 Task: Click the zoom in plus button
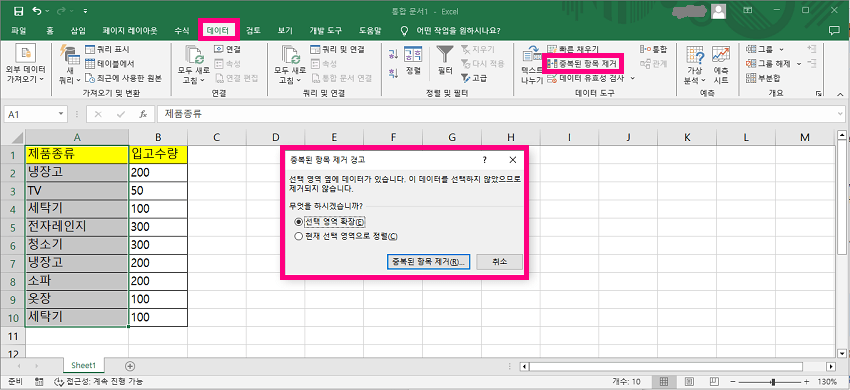point(807,381)
